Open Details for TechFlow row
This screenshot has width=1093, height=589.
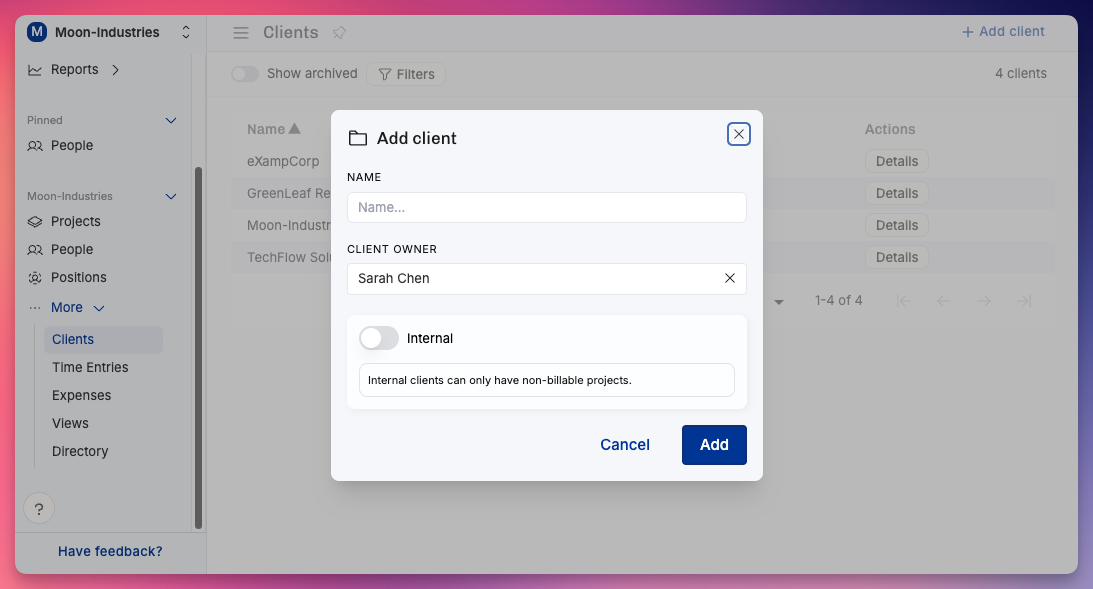point(896,257)
